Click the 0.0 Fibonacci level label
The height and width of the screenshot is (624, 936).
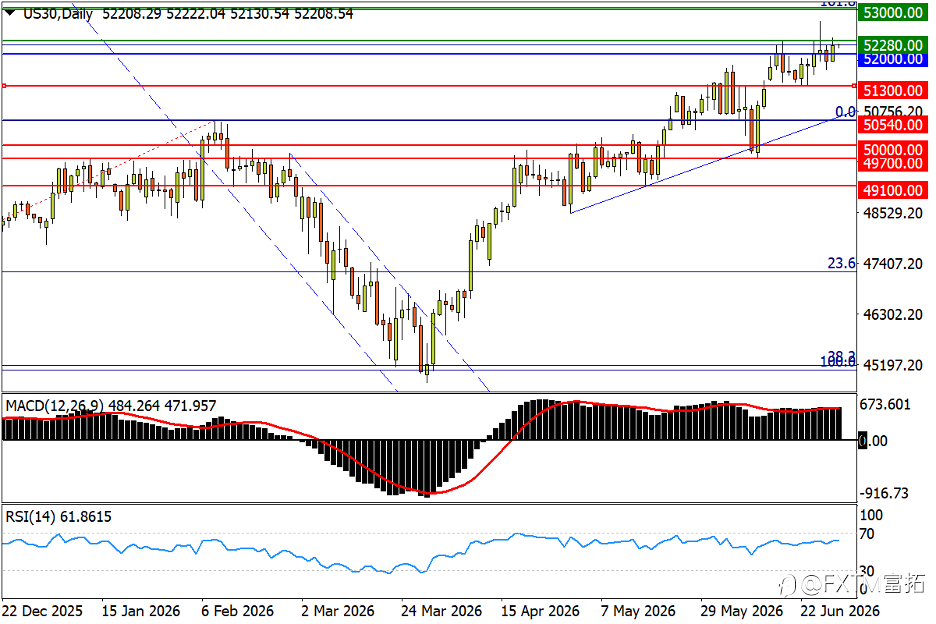pos(845,112)
